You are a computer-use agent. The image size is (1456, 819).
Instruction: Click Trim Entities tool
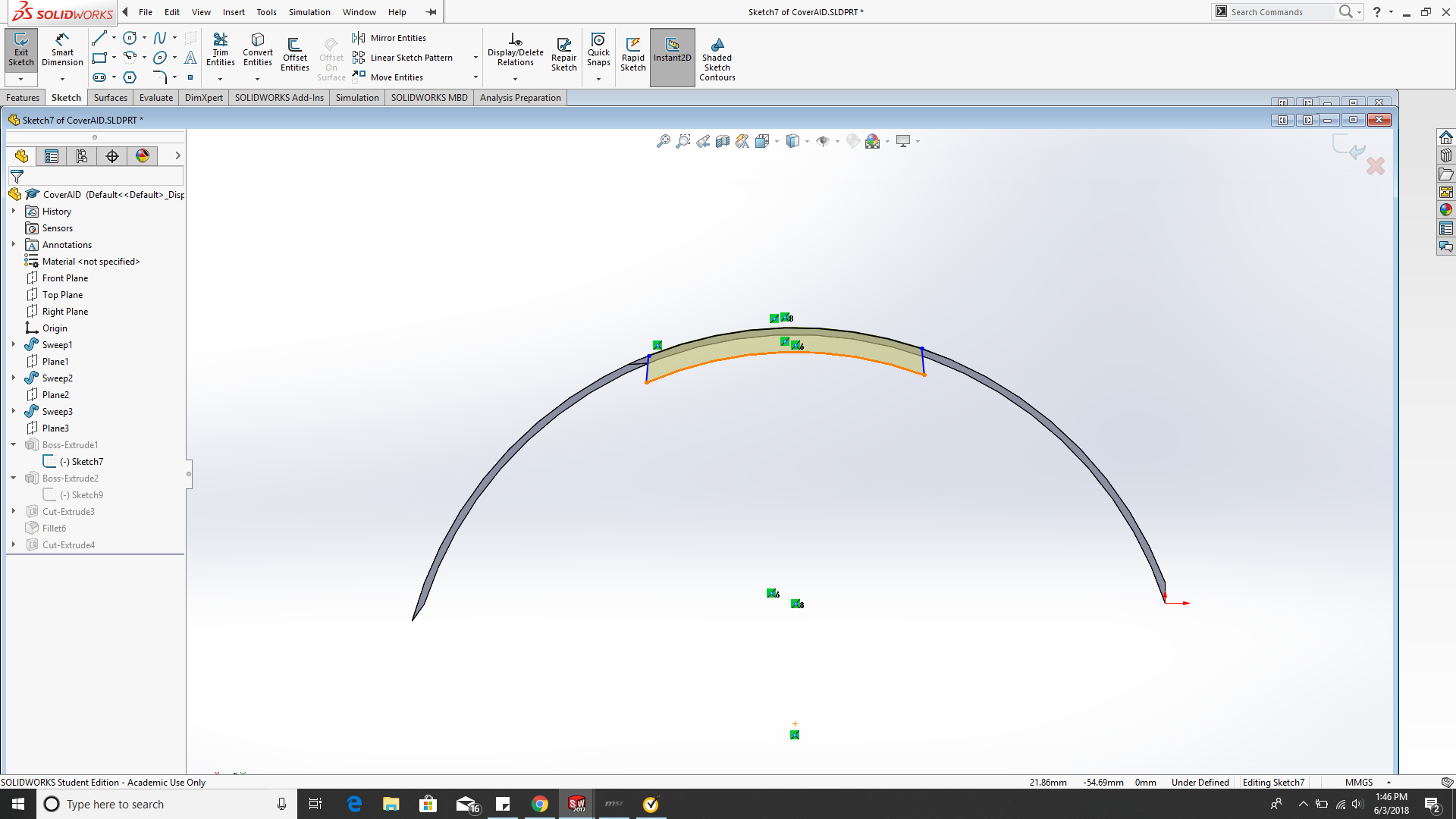click(220, 50)
